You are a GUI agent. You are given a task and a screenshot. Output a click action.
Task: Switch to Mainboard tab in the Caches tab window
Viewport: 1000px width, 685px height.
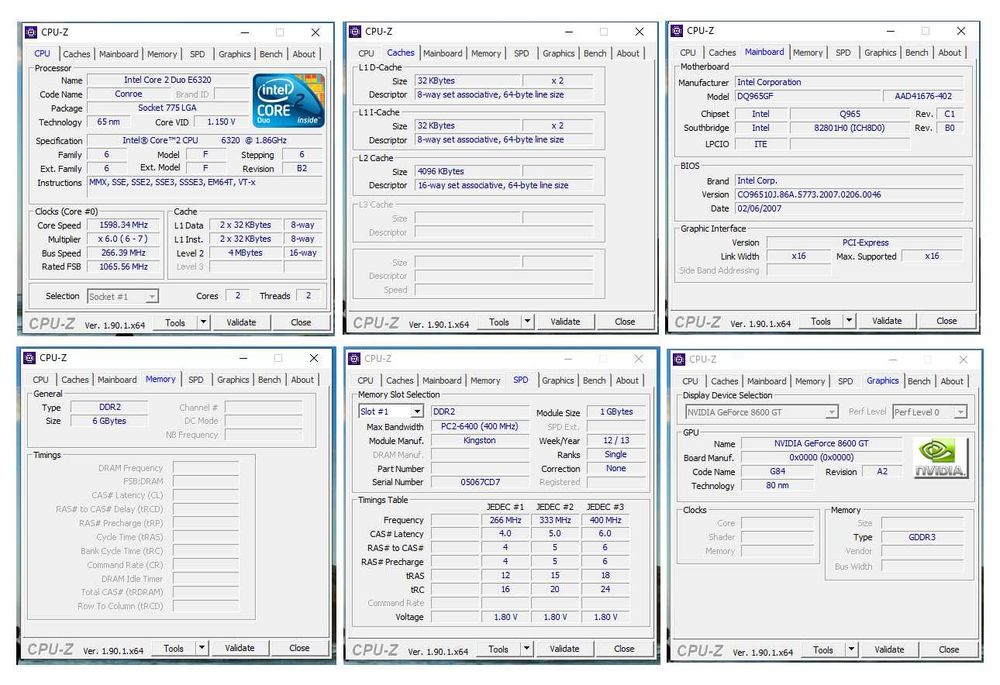443,54
